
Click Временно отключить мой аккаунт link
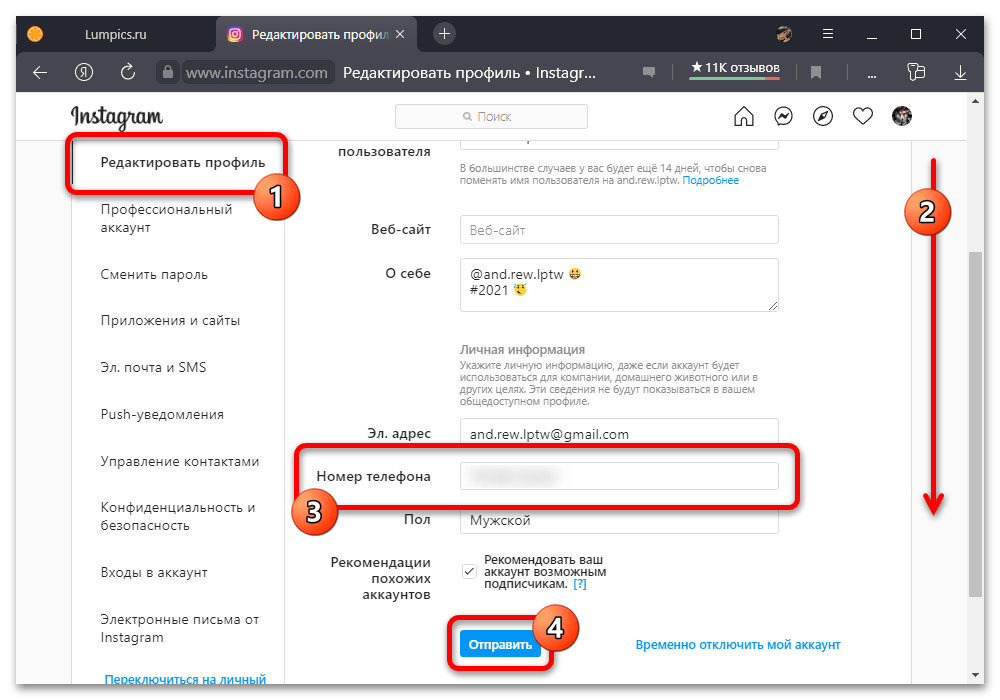(737, 645)
